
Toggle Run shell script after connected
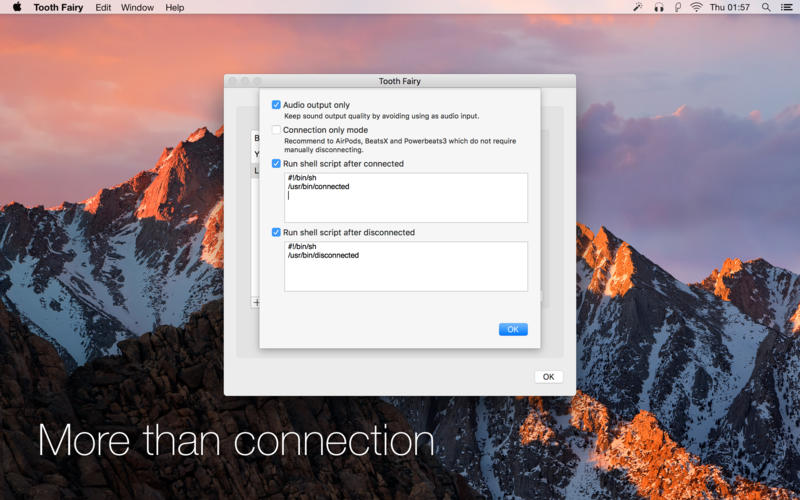pos(276,163)
